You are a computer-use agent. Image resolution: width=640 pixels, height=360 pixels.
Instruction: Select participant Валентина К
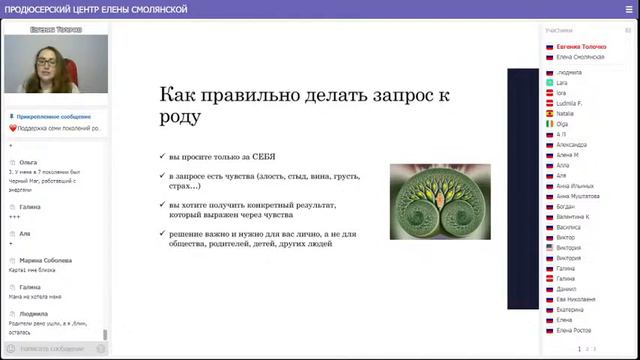573,217
